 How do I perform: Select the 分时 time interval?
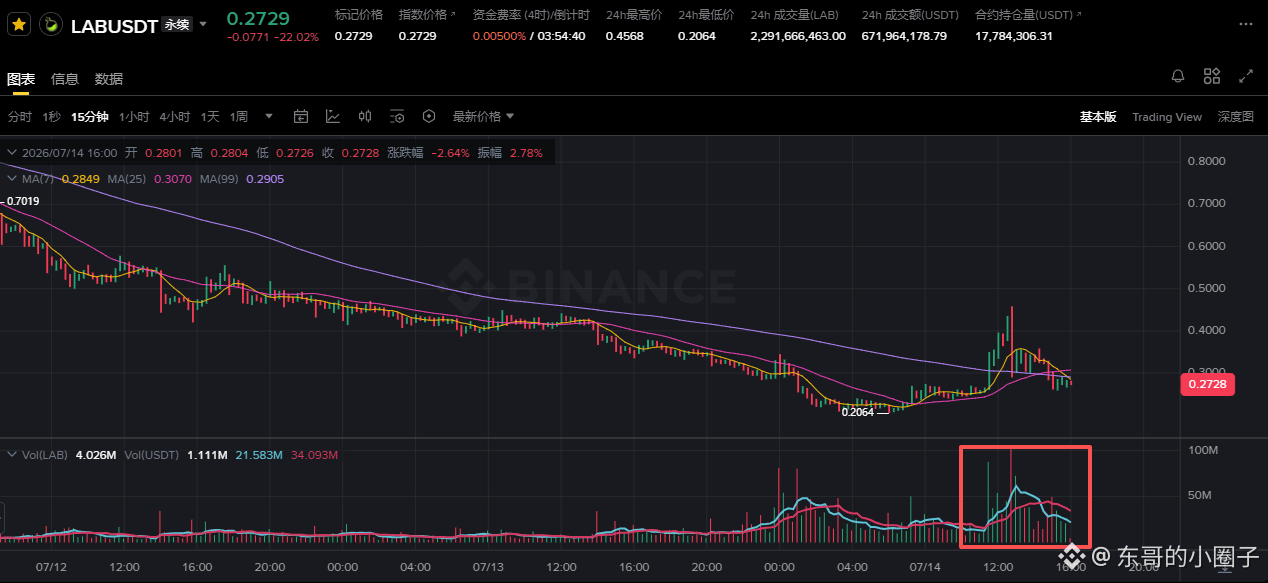pos(20,116)
